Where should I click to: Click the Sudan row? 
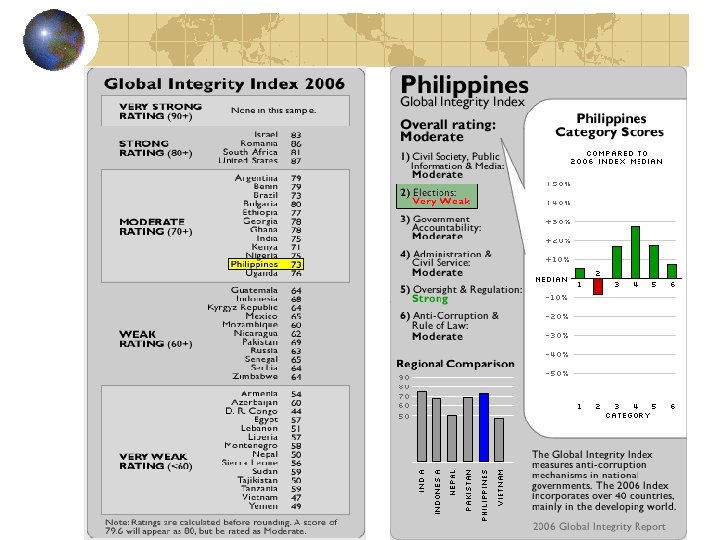point(277,472)
